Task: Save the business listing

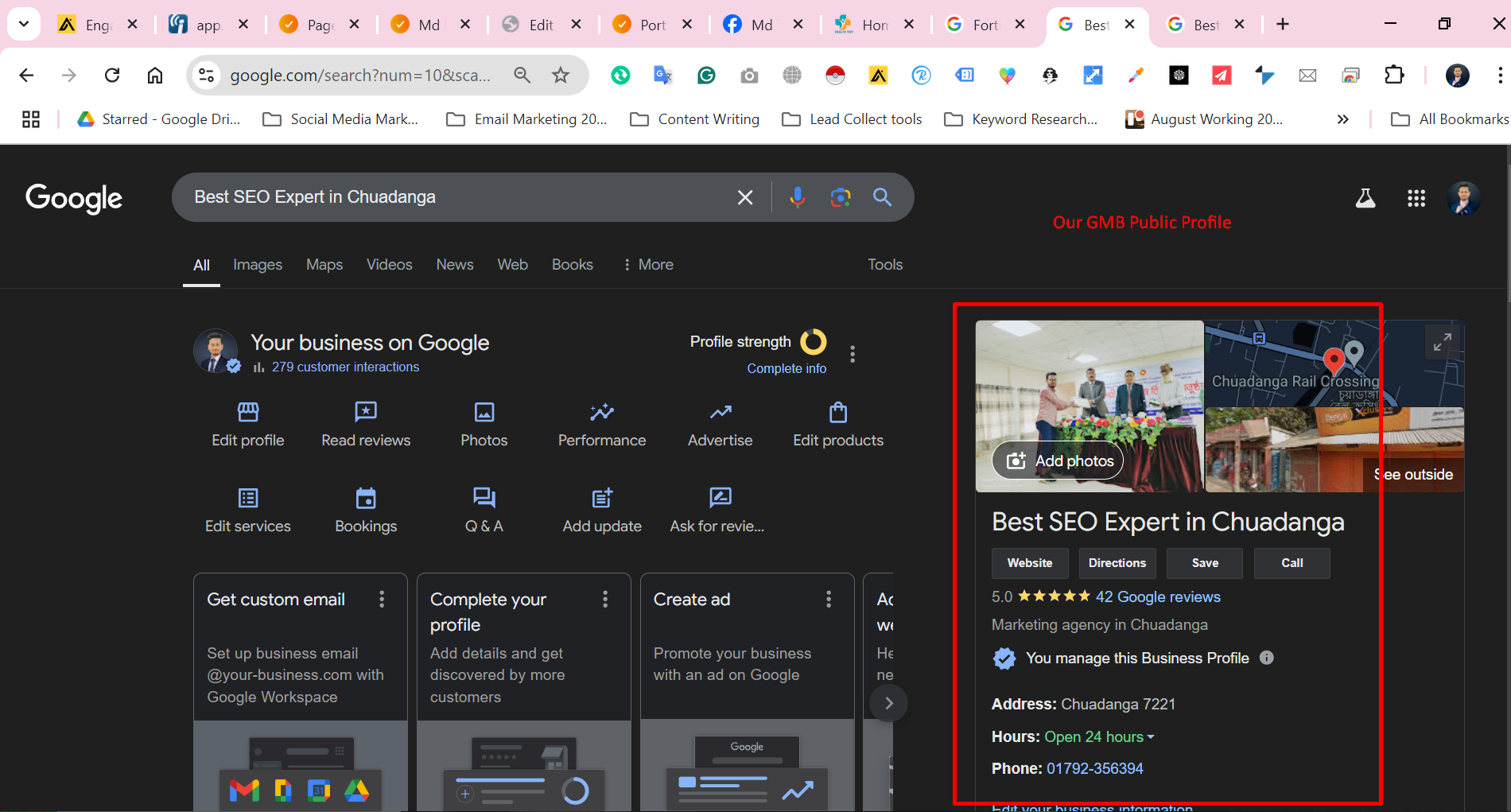Action: coord(1205,563)
